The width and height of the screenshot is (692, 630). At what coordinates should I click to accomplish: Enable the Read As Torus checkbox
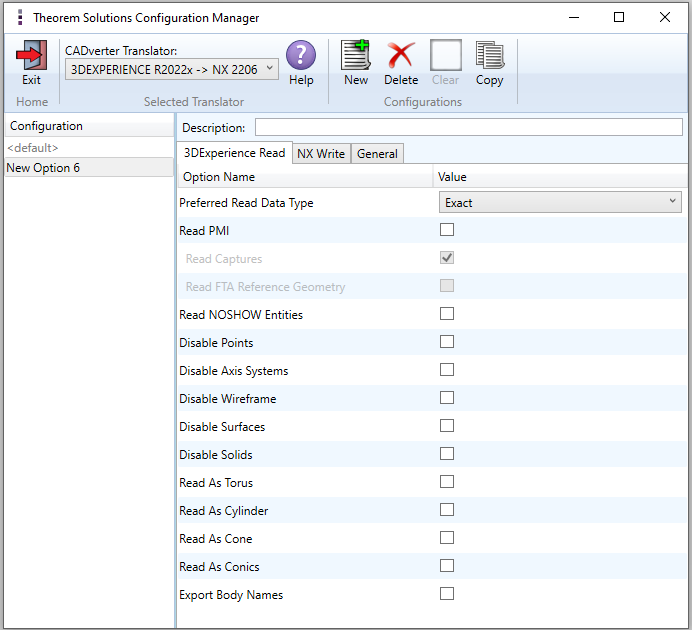447,482
